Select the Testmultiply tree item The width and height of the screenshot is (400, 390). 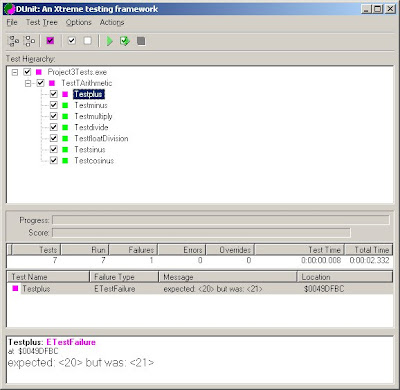(93, 116)
